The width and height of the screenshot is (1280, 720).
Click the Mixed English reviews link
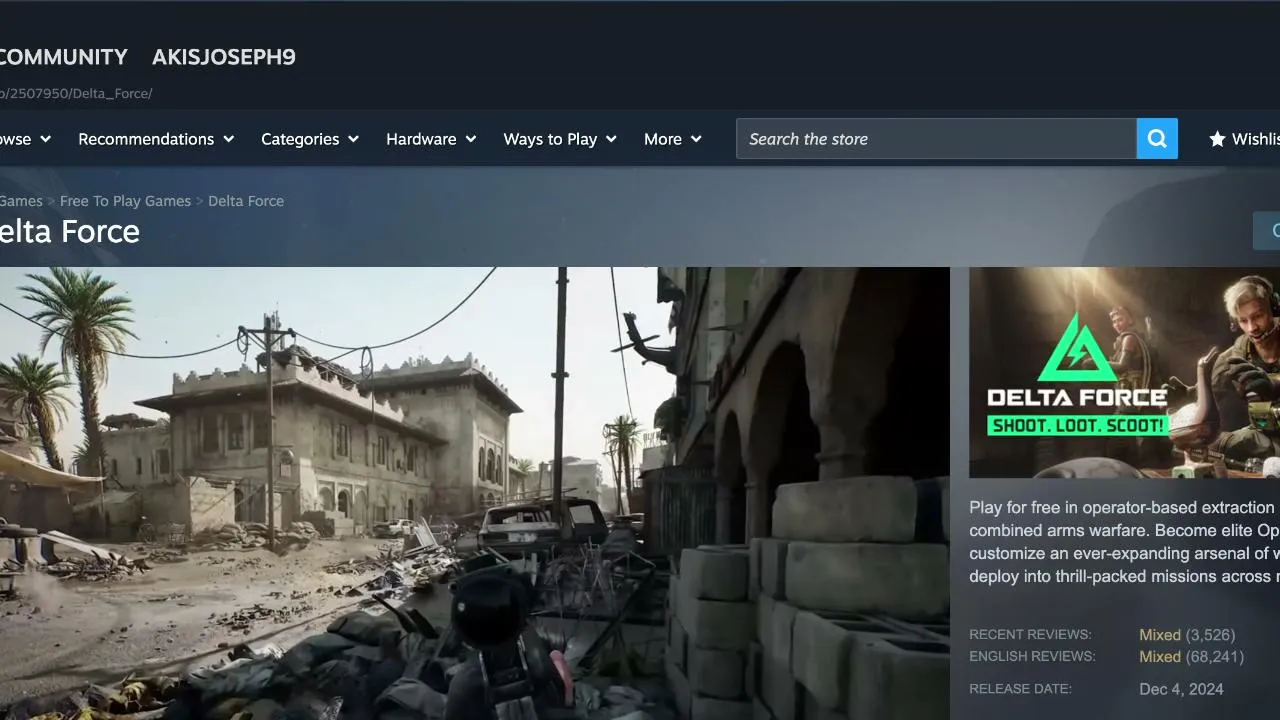1160,657
